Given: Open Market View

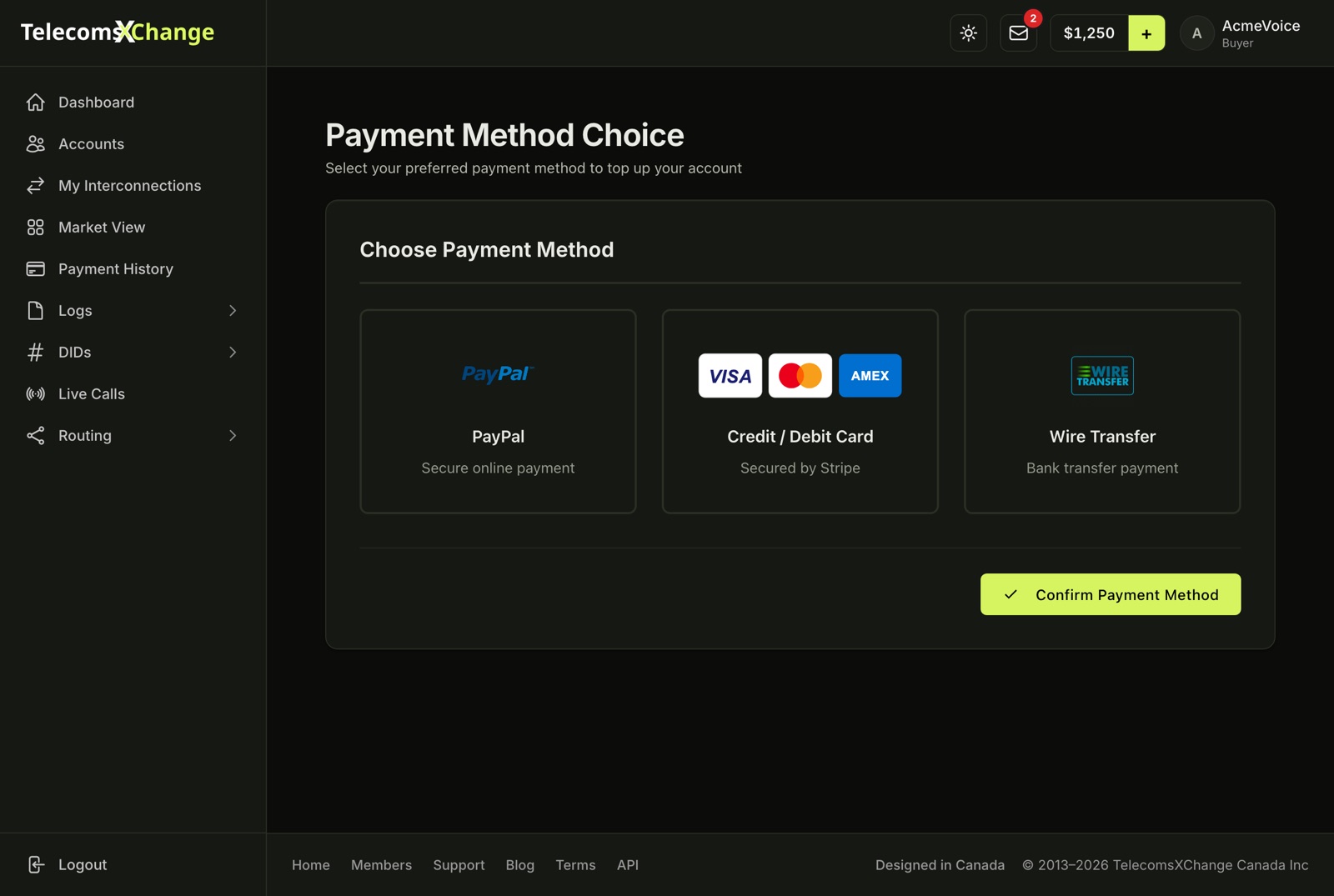Looking at the screenshot, I should point(102,227).
